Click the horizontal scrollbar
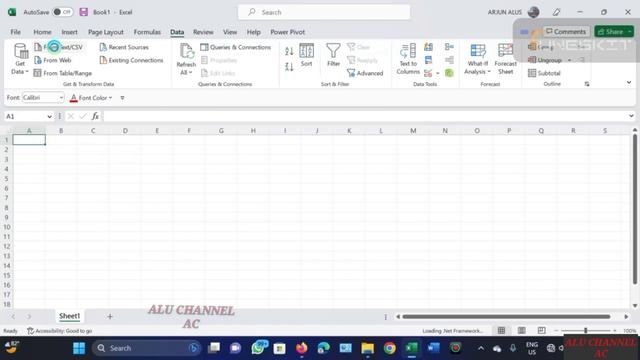Screen dimensions: 640x360 (x=506, y=316)
